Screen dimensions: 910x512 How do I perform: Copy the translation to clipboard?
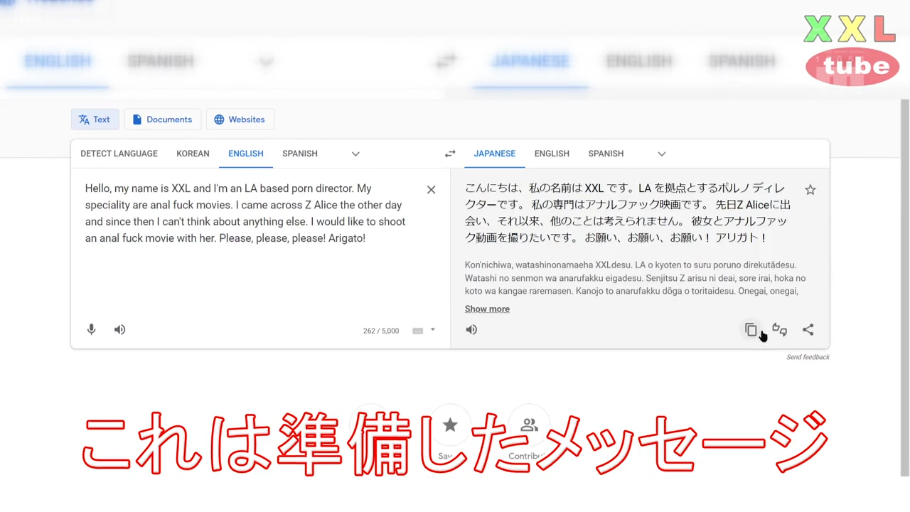[x=751, y=329]
